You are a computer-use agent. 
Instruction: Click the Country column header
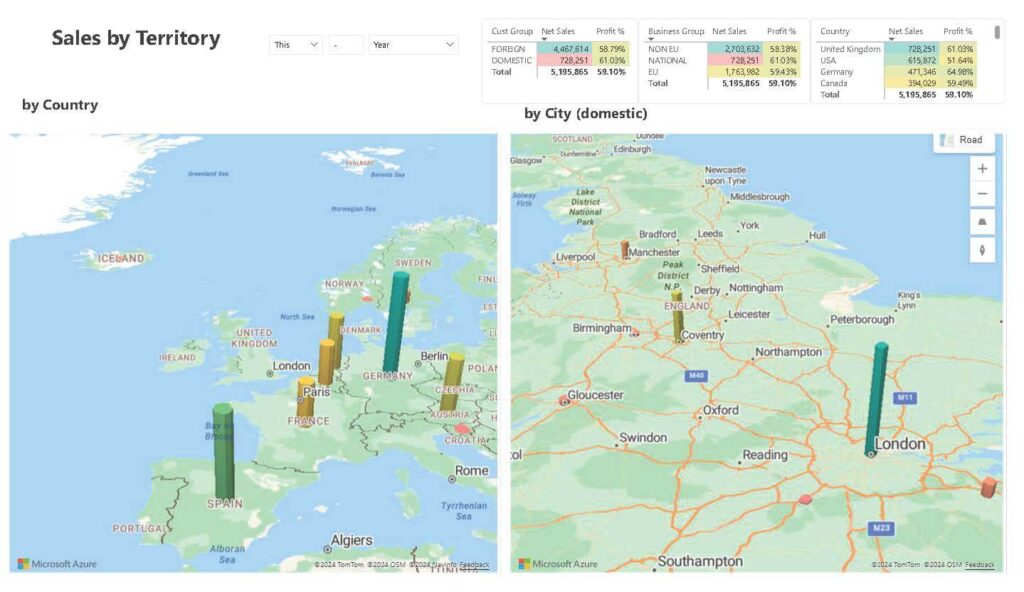(x=835, y=31)
